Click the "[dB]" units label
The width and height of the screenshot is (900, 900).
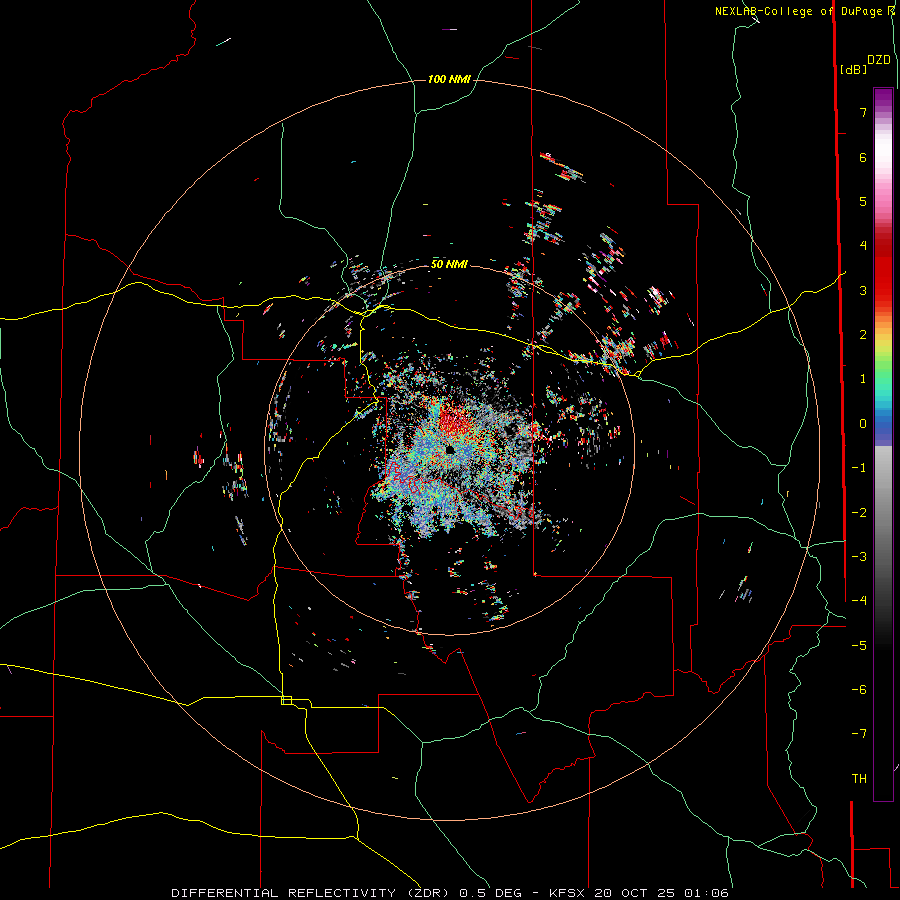pyautogui.click(x=853, y=69)
